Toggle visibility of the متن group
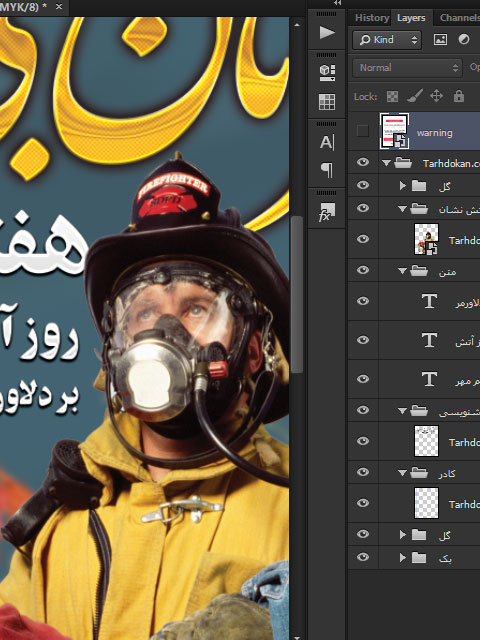The image size is (480, 640). coord(363,270)
